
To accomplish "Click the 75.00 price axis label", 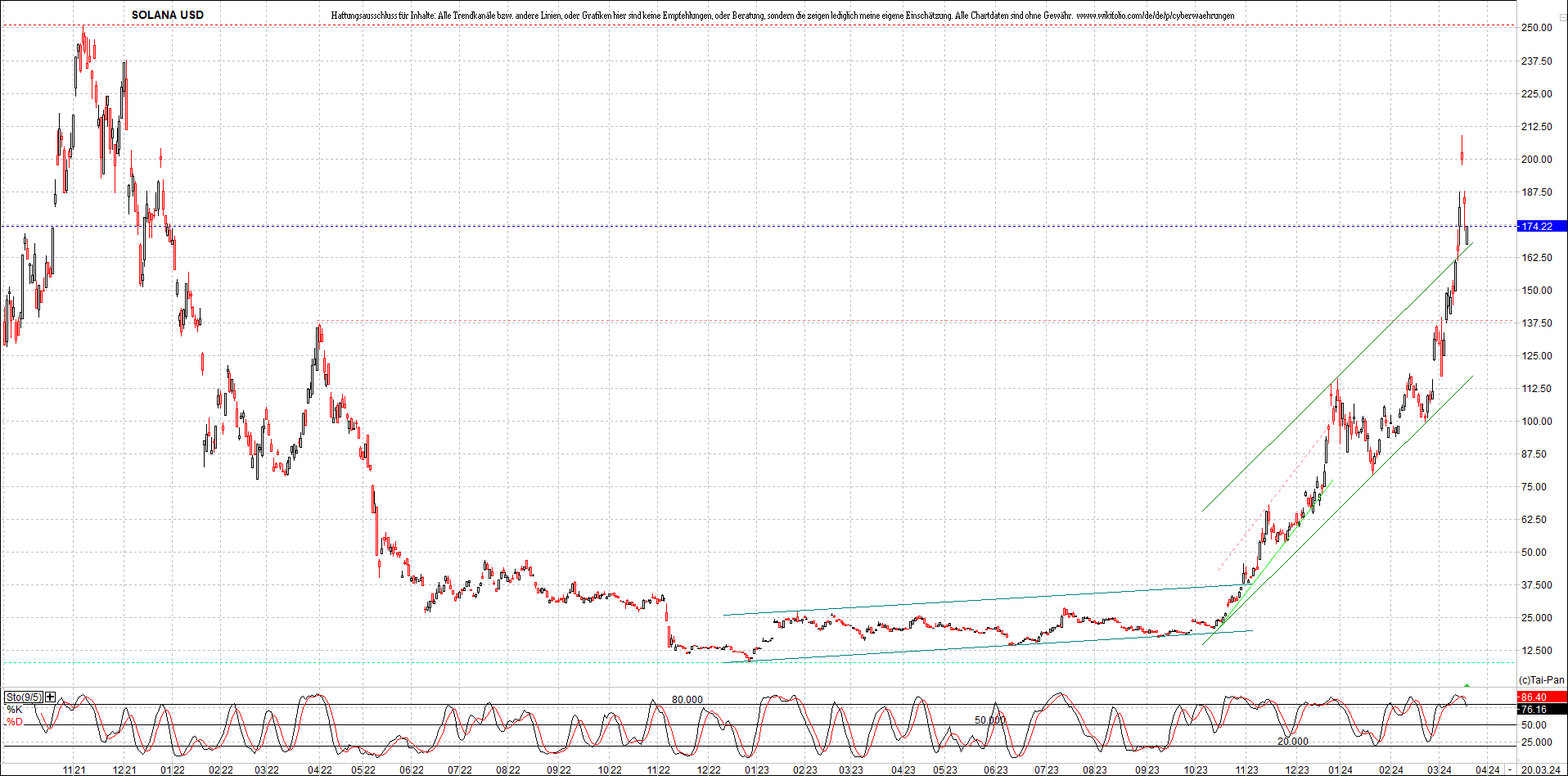I will pyautogui.click(x=1534, y=487).
